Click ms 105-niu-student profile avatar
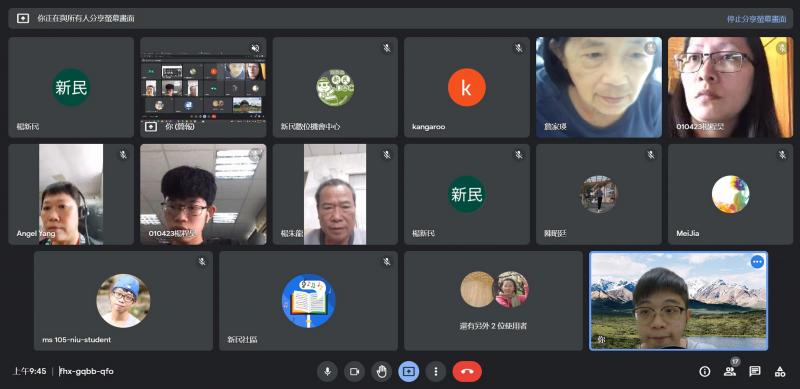 coord(123,301)
